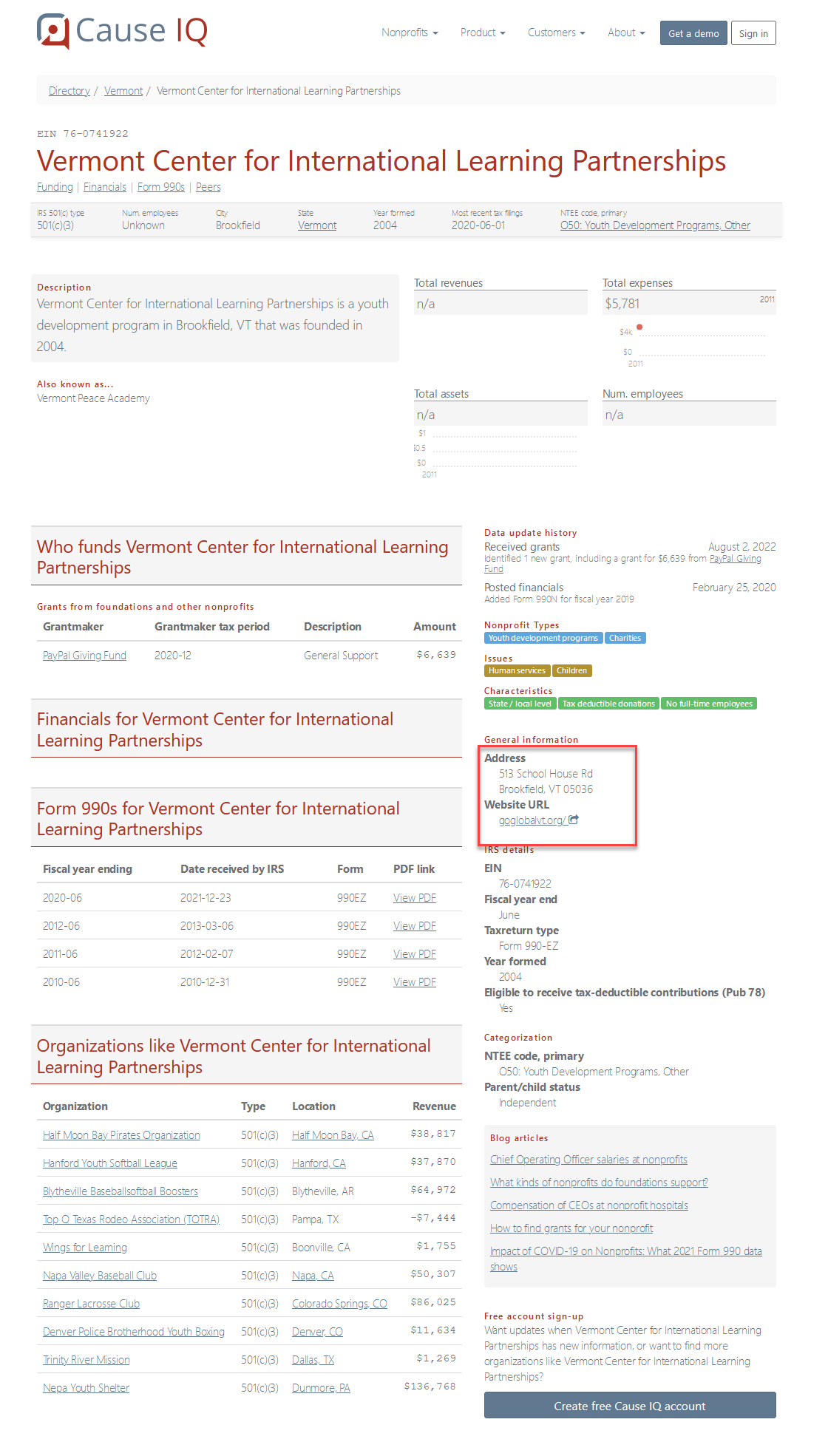Open Half Moon Bay, CA location link
The height and width of the screenshot is (1456, 828).
333,1135
